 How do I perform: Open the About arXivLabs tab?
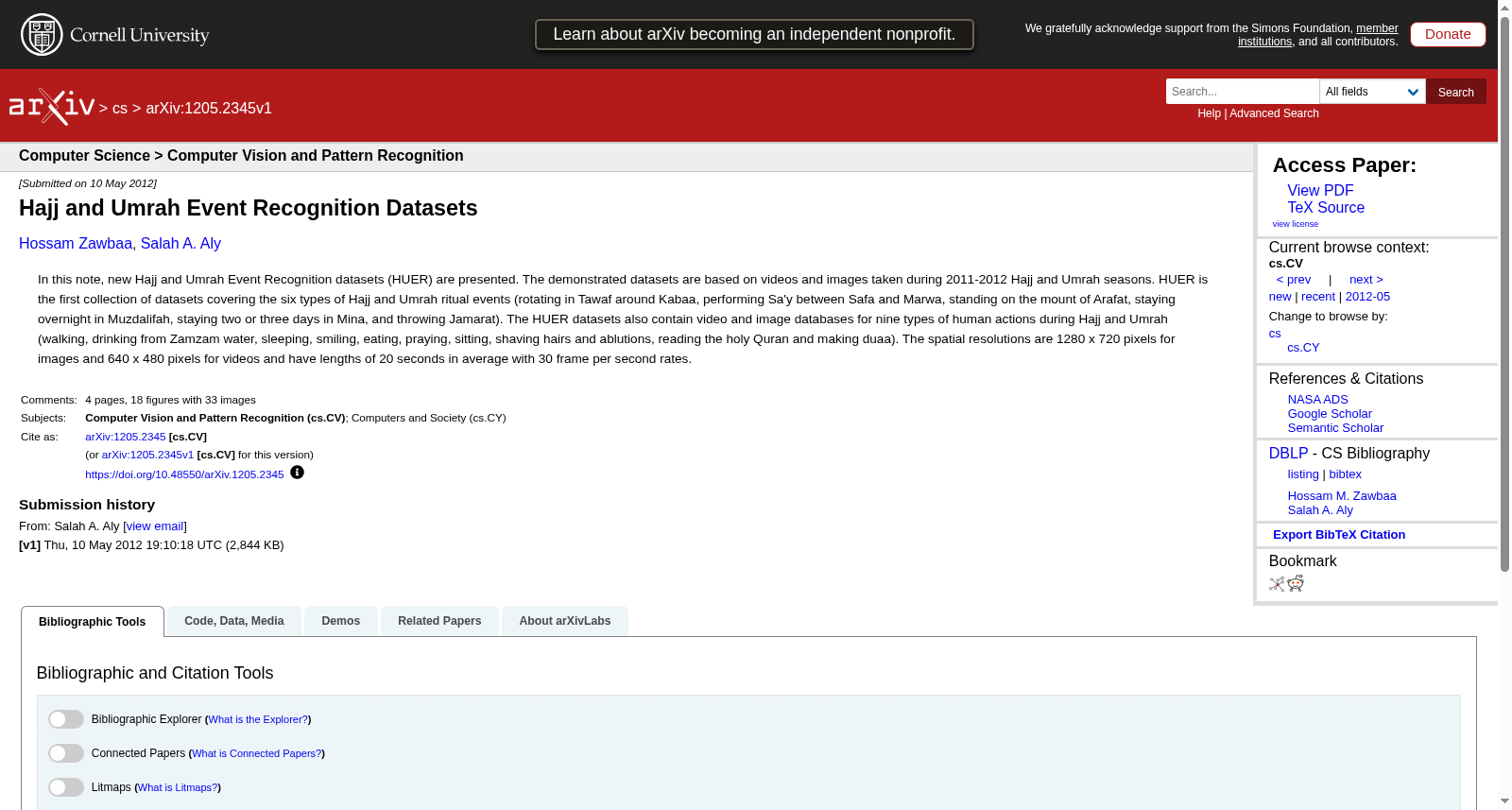point(565,621)
